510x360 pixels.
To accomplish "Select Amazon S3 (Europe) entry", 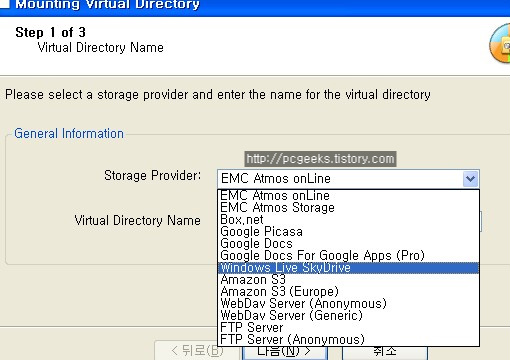I will pos(348,292).
